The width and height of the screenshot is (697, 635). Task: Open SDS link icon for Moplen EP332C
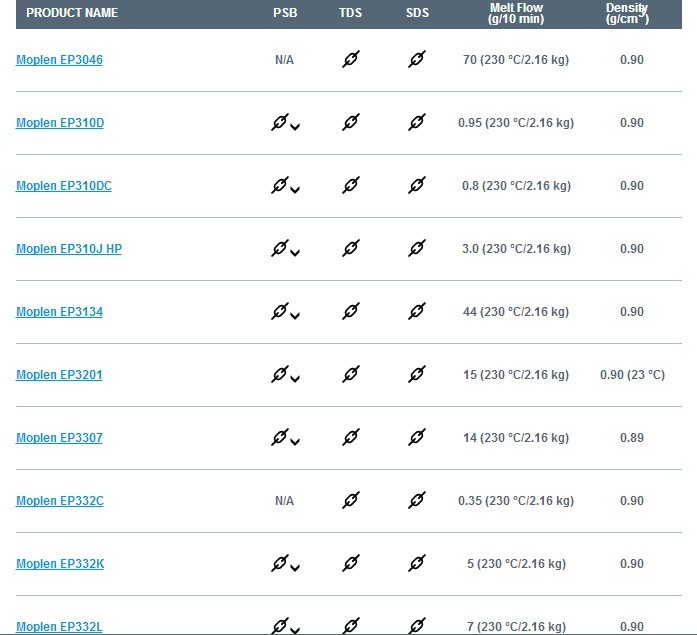(x=417, y=501)
